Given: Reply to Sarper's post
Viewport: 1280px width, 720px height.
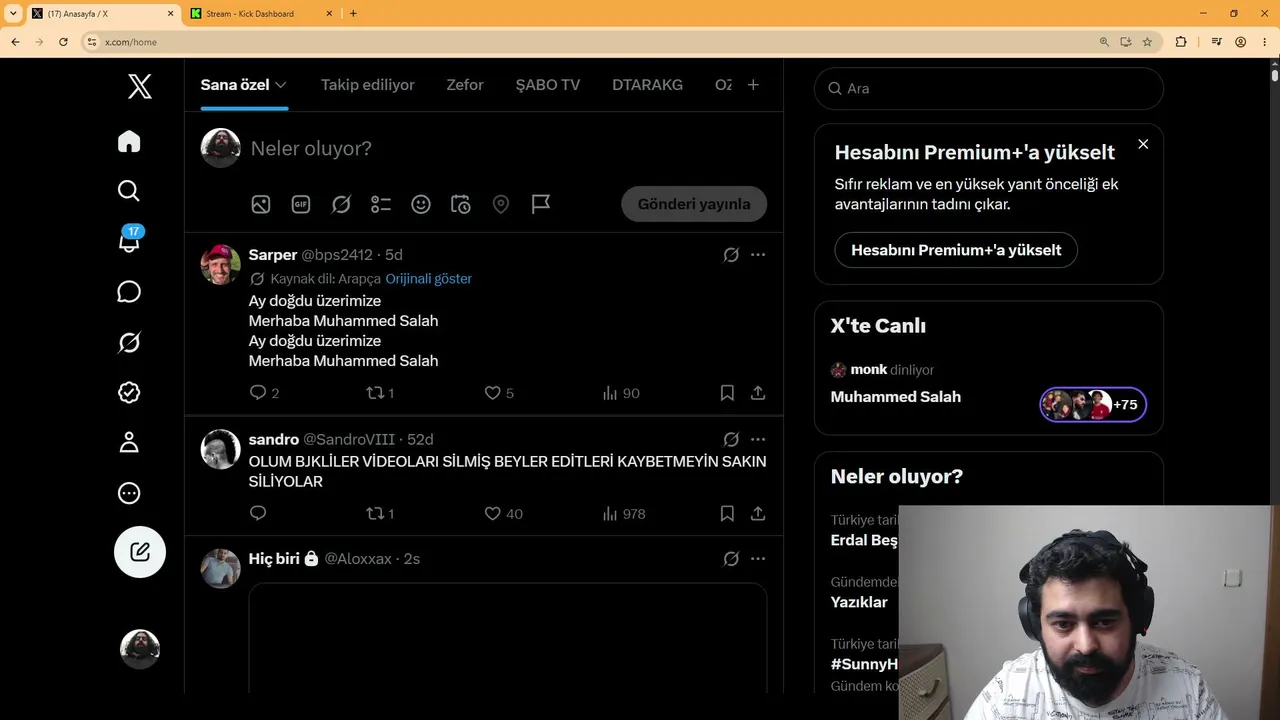Looking at the screenshot, I should 258,393.
